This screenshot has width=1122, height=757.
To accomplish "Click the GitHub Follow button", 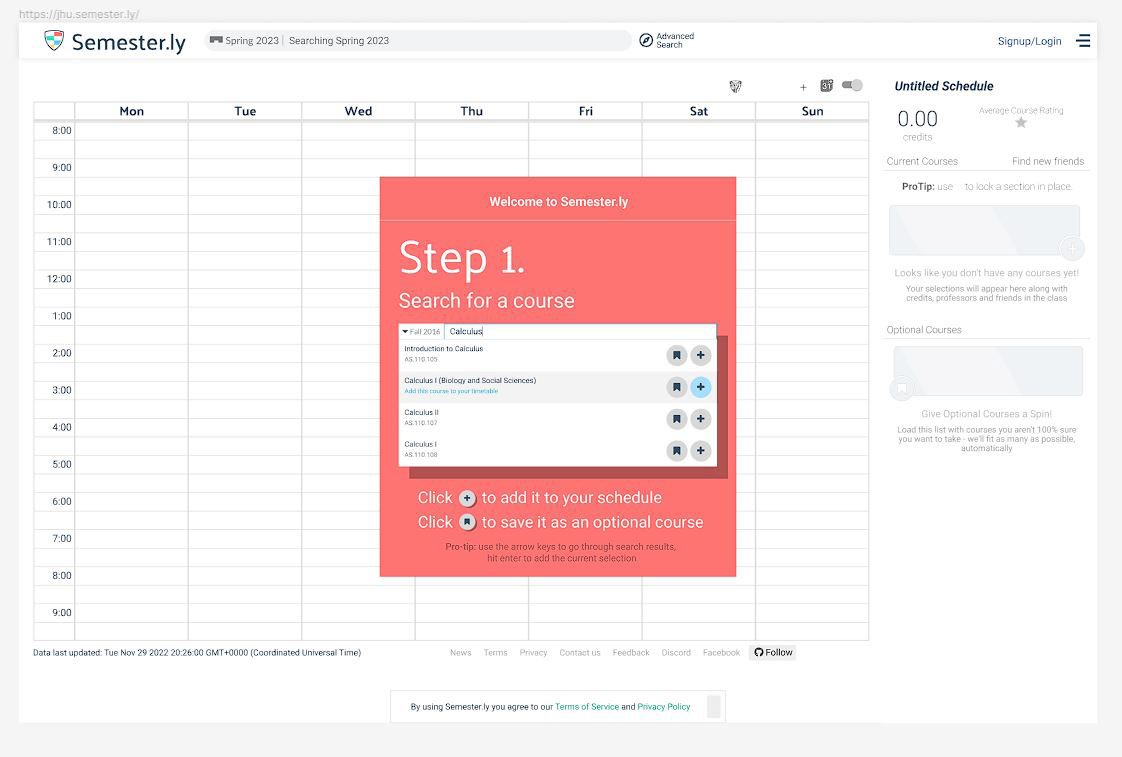I will tap(773, 653).
